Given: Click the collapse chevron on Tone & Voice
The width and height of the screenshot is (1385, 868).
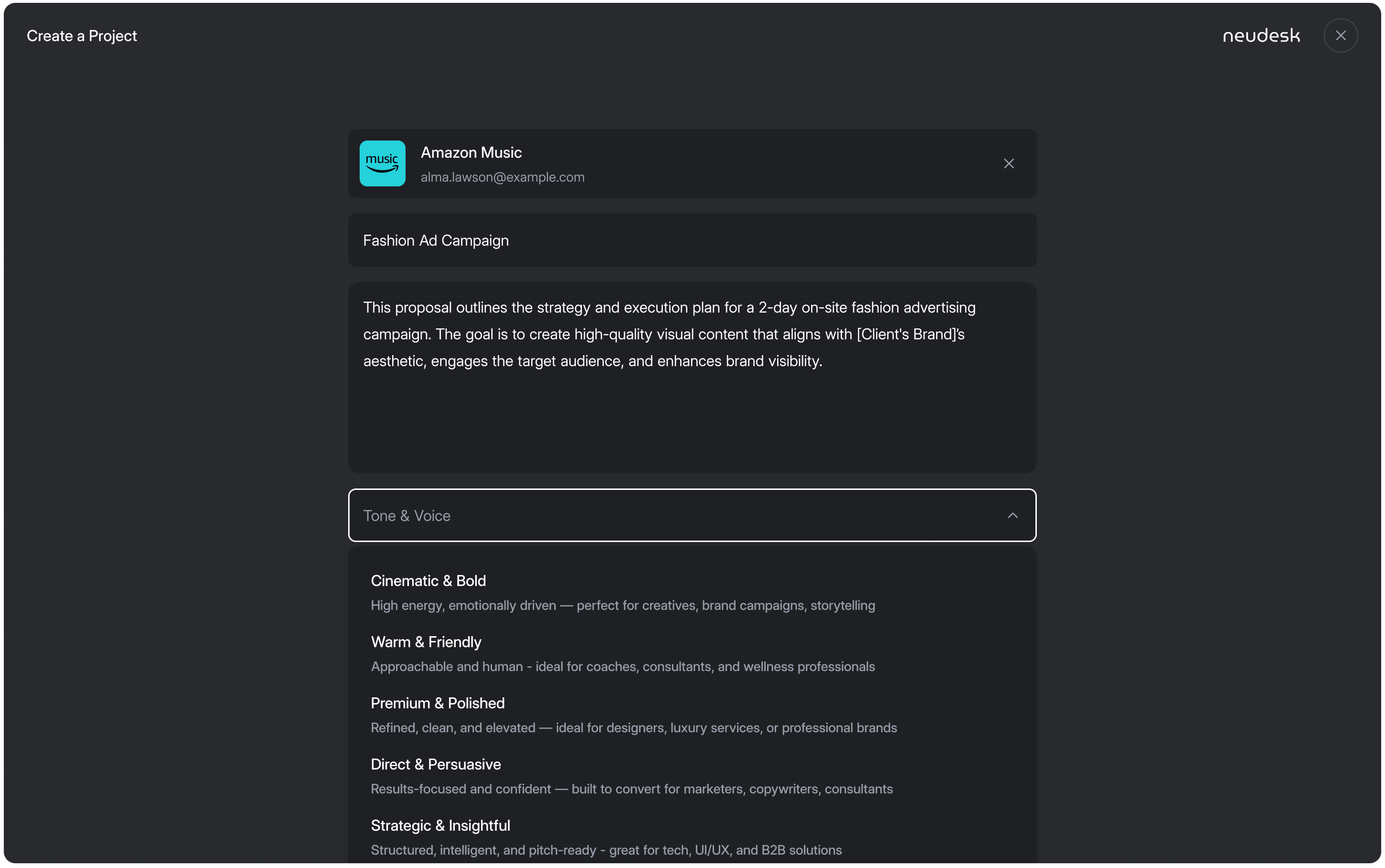Looking at the screenshot, I should [x=1012, y=515].
